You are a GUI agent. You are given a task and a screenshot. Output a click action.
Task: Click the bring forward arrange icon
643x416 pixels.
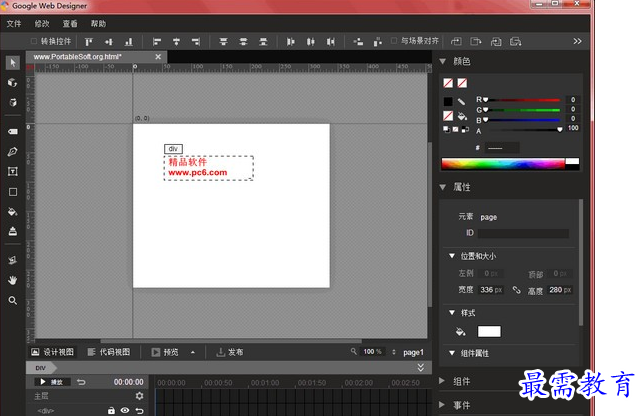(456, 41)
